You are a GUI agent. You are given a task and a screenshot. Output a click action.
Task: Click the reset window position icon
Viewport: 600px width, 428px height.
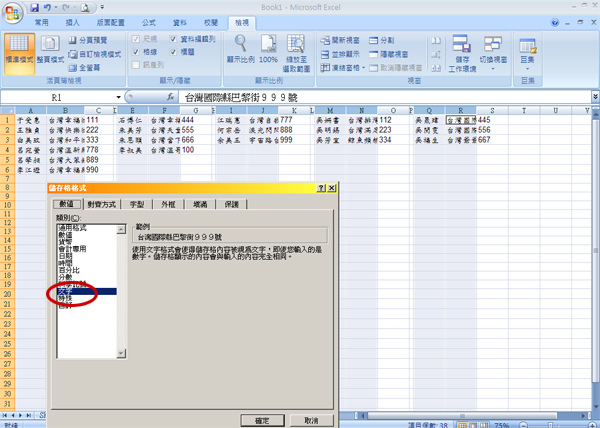pyautogui.click(x=436, y=68)
